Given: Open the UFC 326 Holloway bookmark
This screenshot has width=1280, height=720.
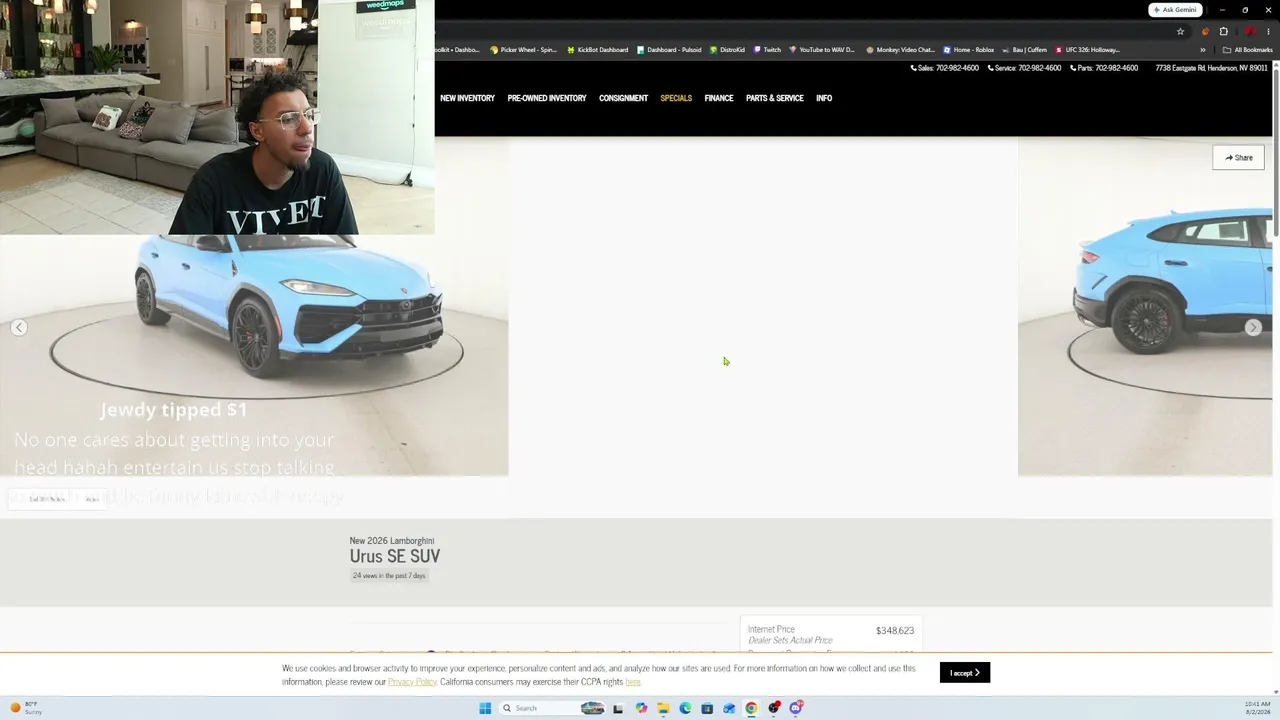Looking at the screenshot, I should coord(1088,50).
